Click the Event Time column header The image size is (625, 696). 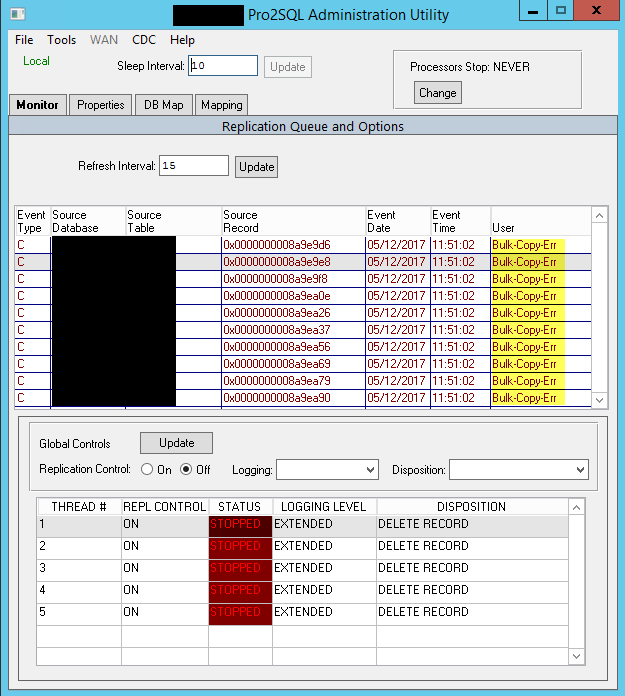(x=460, y=221)
